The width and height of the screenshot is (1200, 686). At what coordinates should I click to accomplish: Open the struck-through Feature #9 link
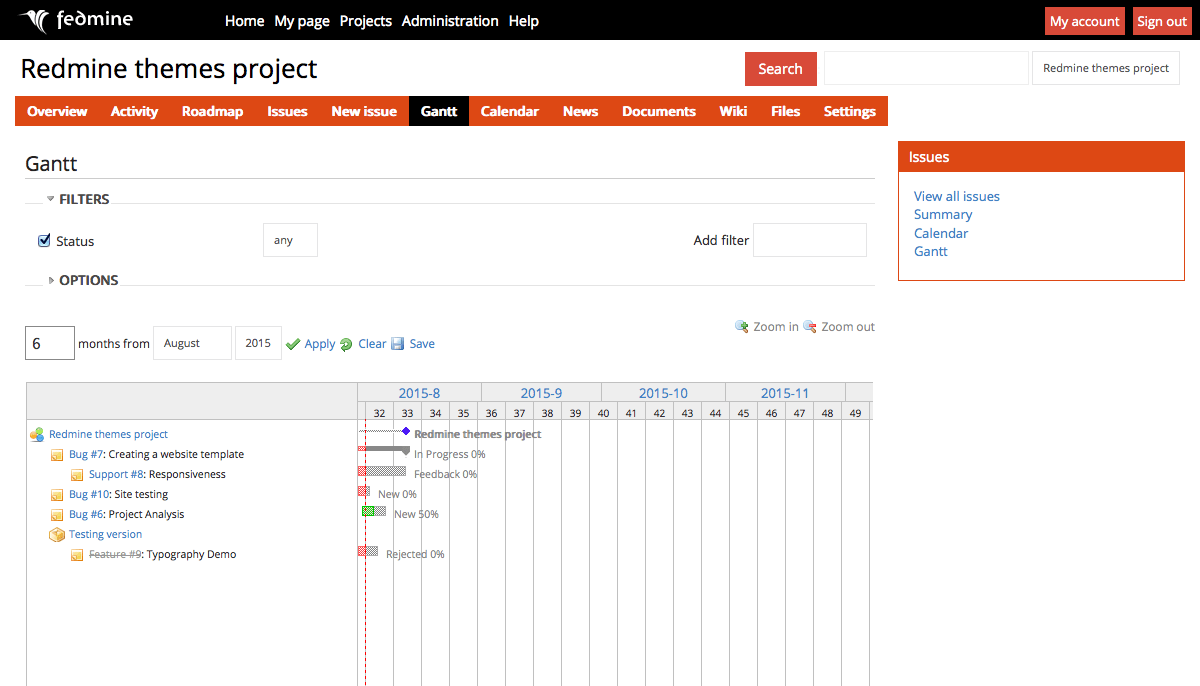(x=115, y=554)
